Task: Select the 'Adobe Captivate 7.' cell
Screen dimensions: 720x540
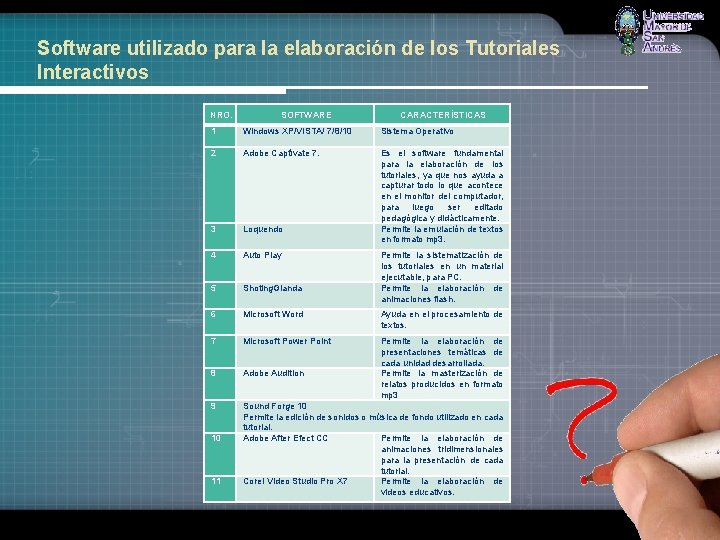Action: [305, 185]
